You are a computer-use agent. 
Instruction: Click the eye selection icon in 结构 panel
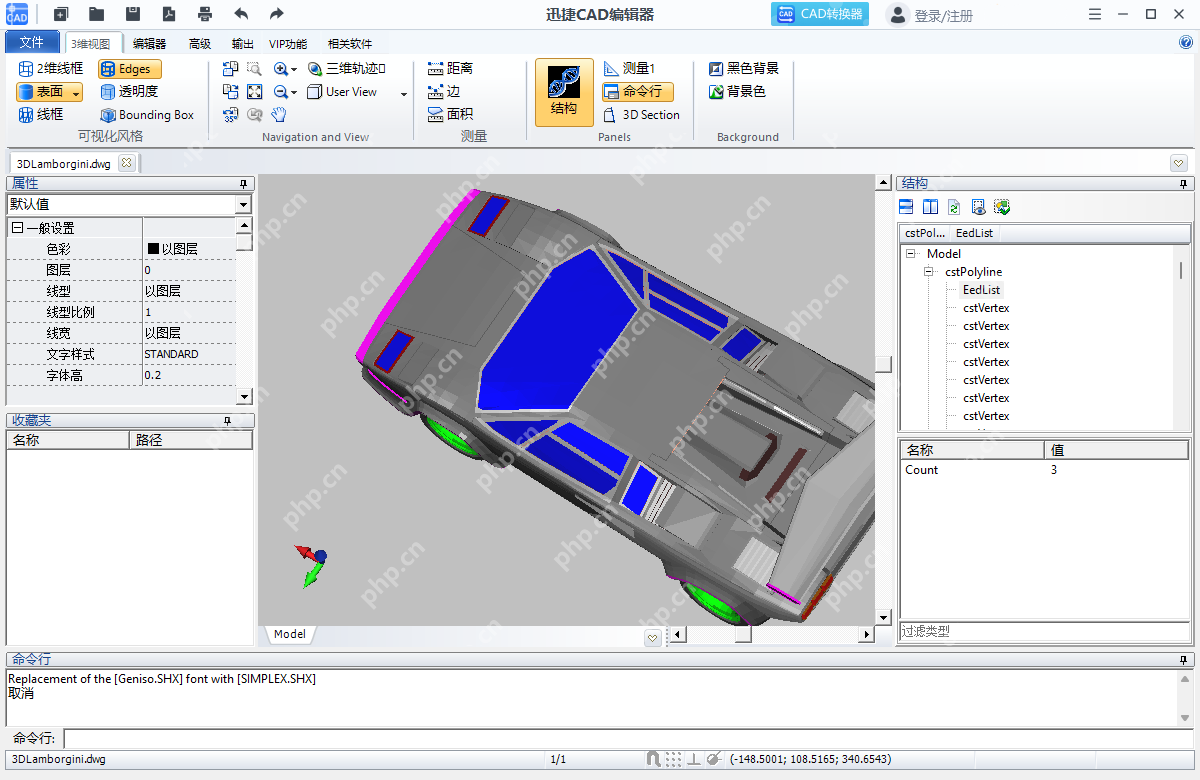pyautogui.click(x=978, y=207)
